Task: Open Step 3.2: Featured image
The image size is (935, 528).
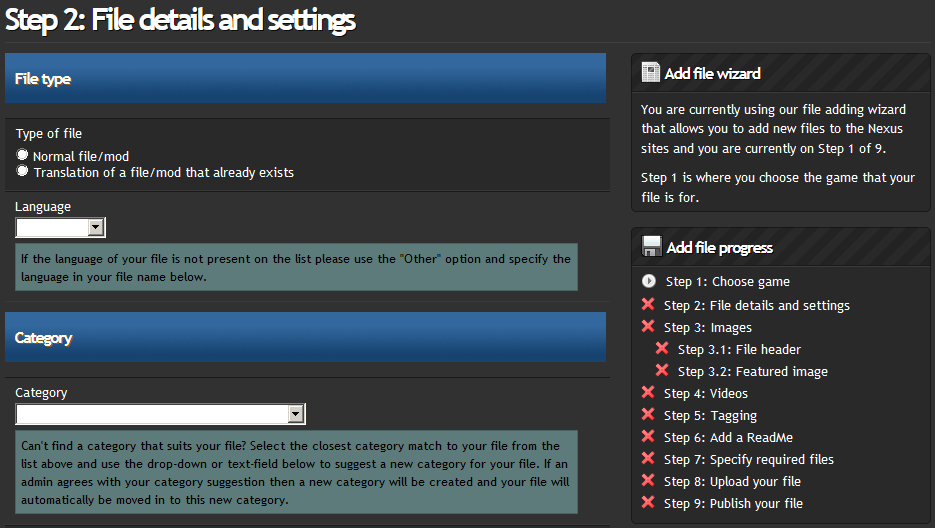Action: (x=753, y=371)
